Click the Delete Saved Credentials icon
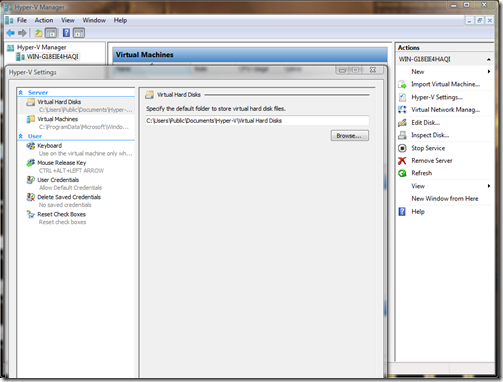Viewport: 503px width, 382px height. pyautogui.click(x=31, y=197)
